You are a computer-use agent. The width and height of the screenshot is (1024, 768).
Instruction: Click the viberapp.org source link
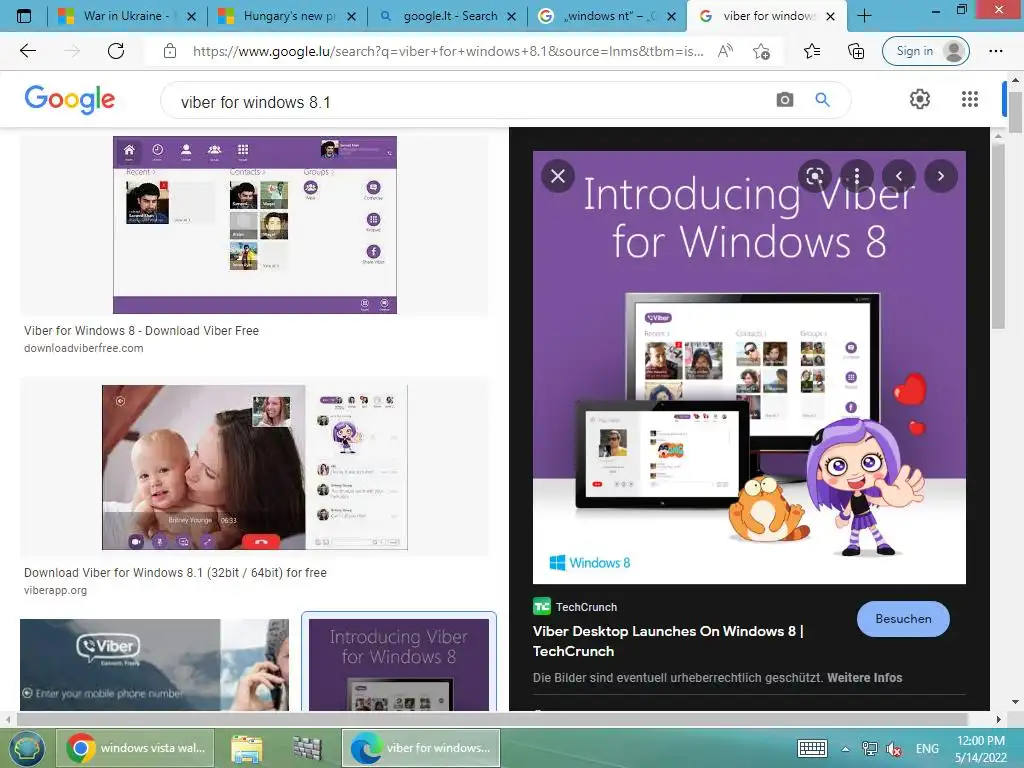click(x=56, y=590)
